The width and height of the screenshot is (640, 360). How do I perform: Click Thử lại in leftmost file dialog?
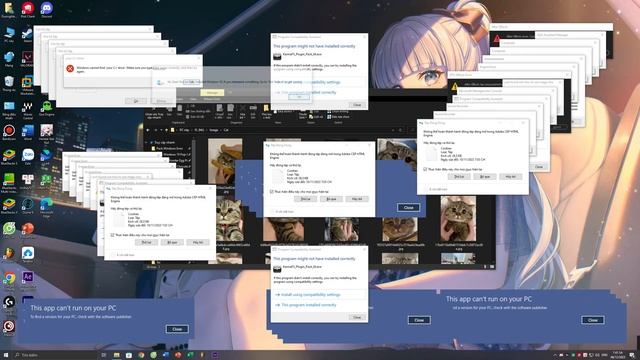pyautogui.click(x=146, y=242)
